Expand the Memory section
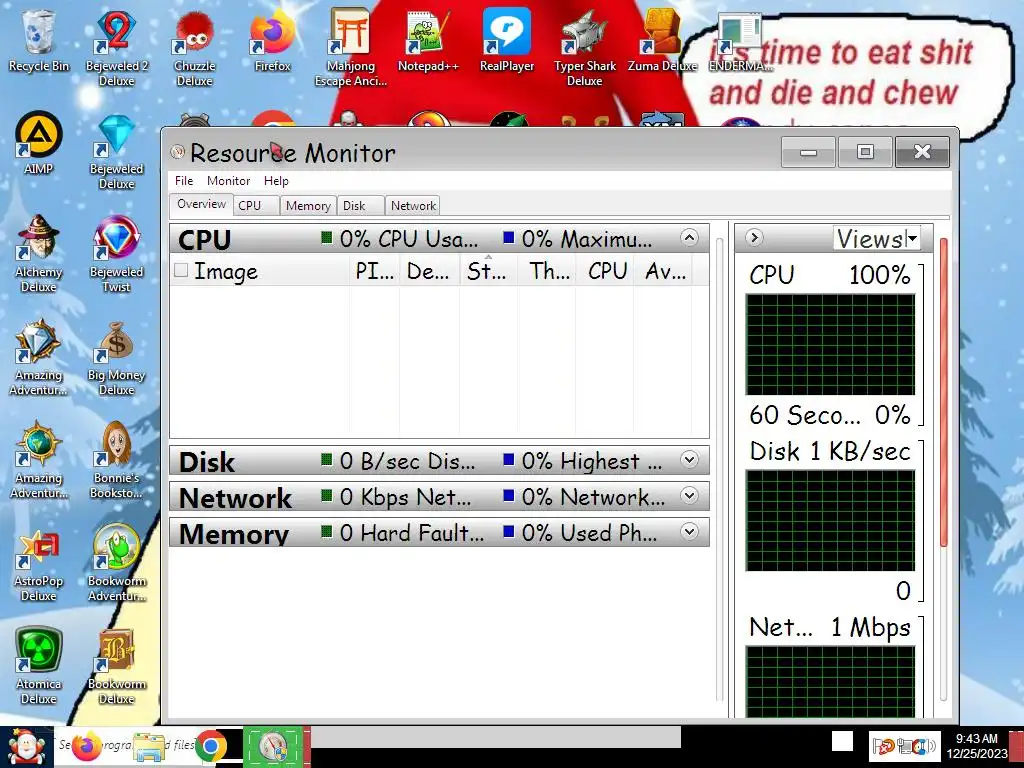Image resolution: width=1024 pixels, height=768 pixels. [x=689, y=532]
